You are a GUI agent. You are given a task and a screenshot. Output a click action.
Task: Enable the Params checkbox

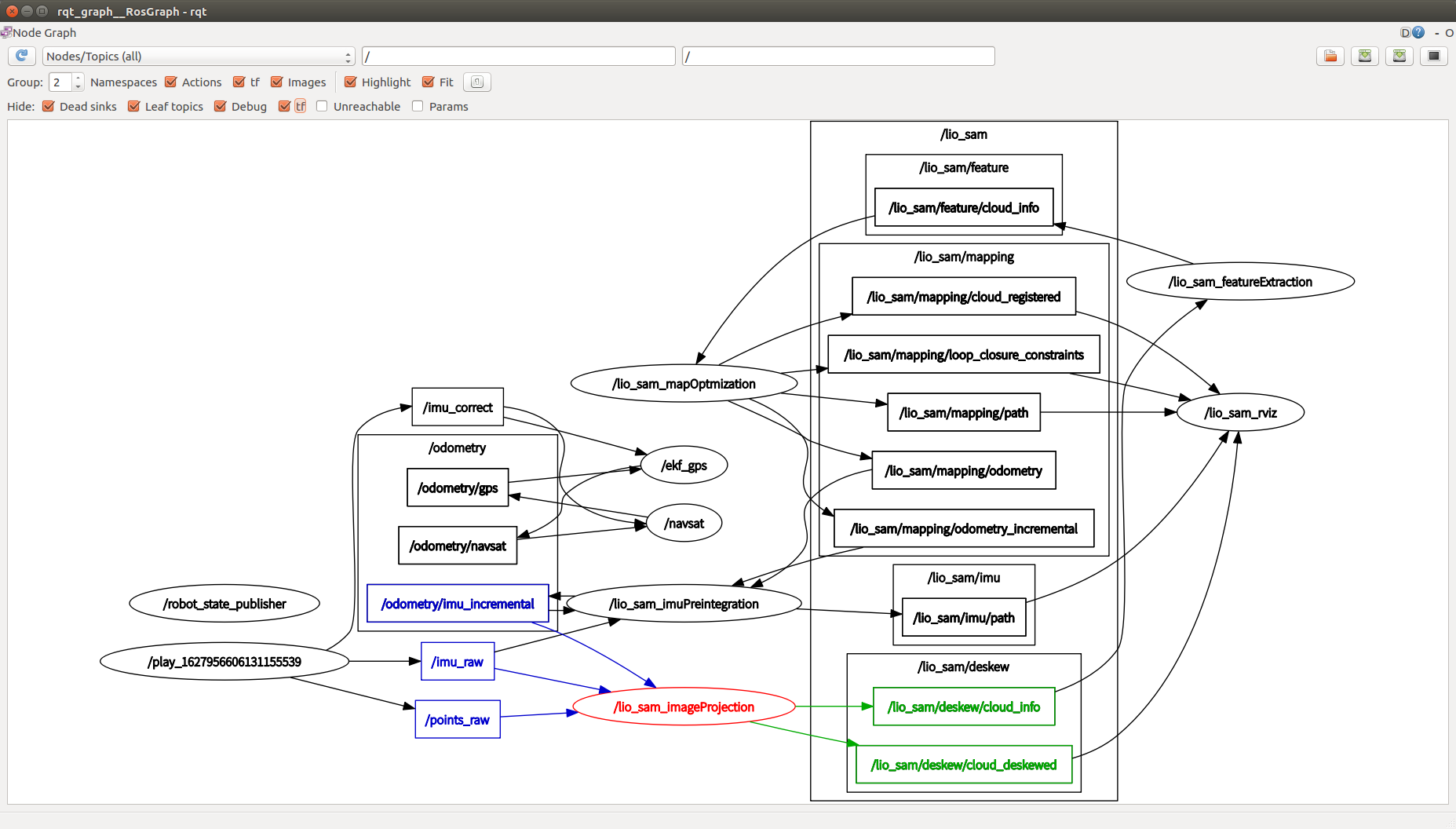[x=417, y=106]
